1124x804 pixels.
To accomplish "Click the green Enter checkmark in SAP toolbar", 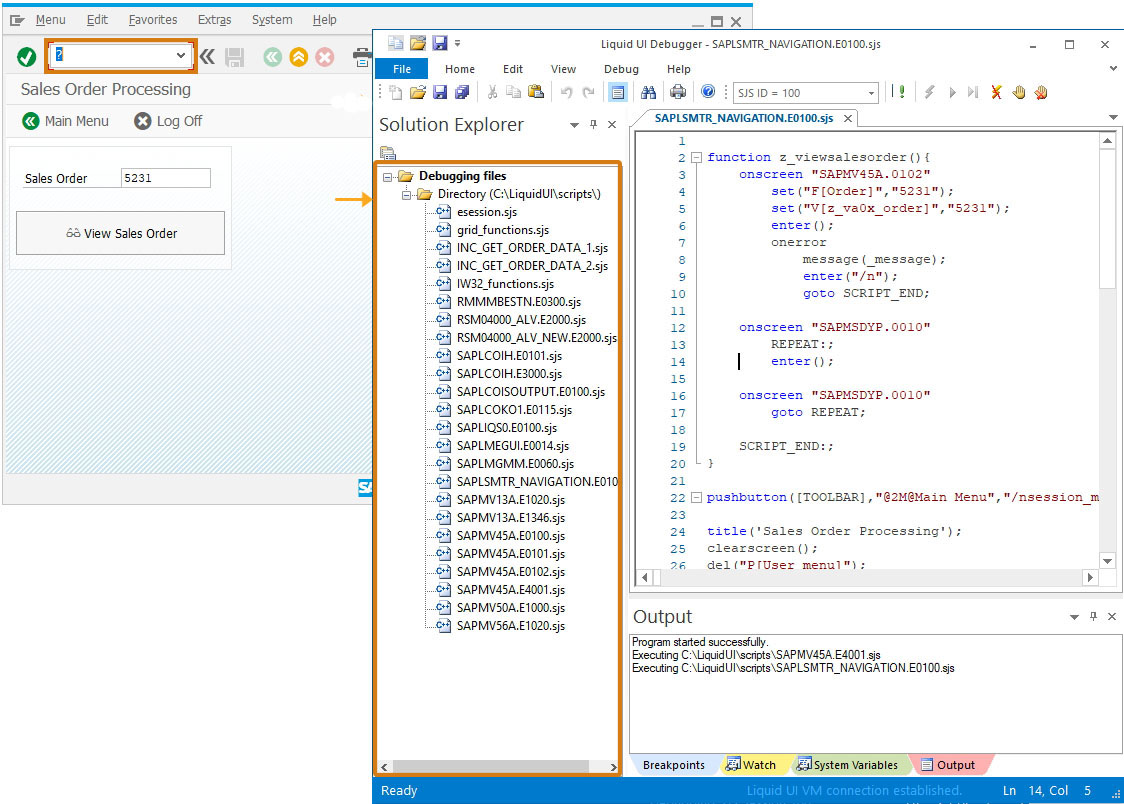I will click(27, 57).
